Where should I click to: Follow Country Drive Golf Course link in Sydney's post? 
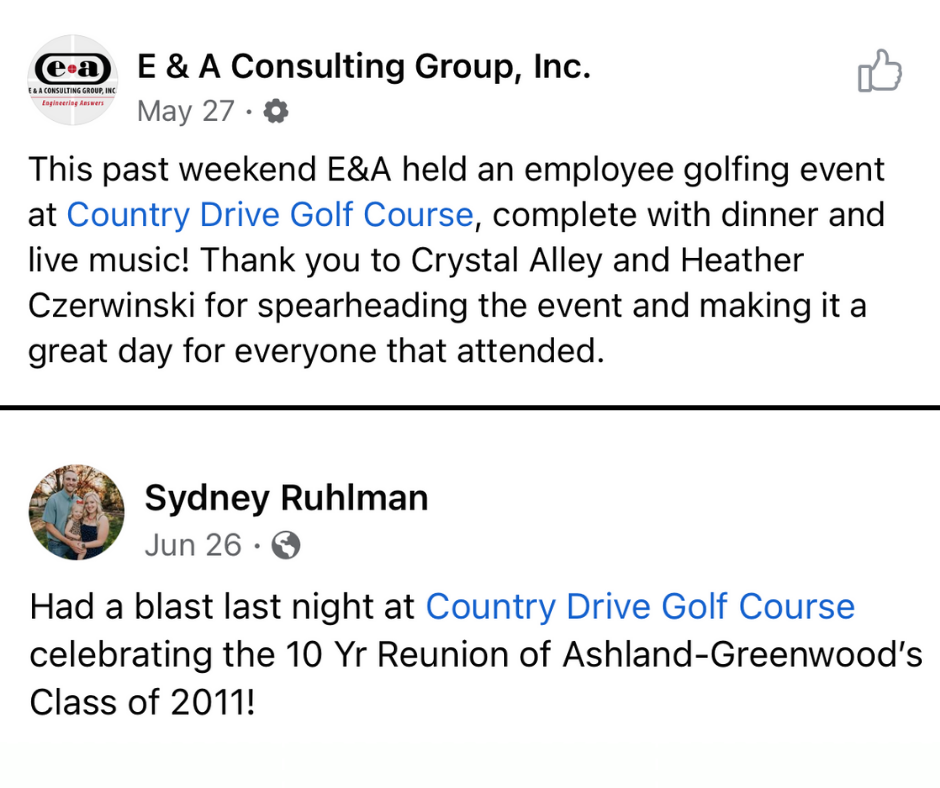pyautogui.click(x=640, y=606)
